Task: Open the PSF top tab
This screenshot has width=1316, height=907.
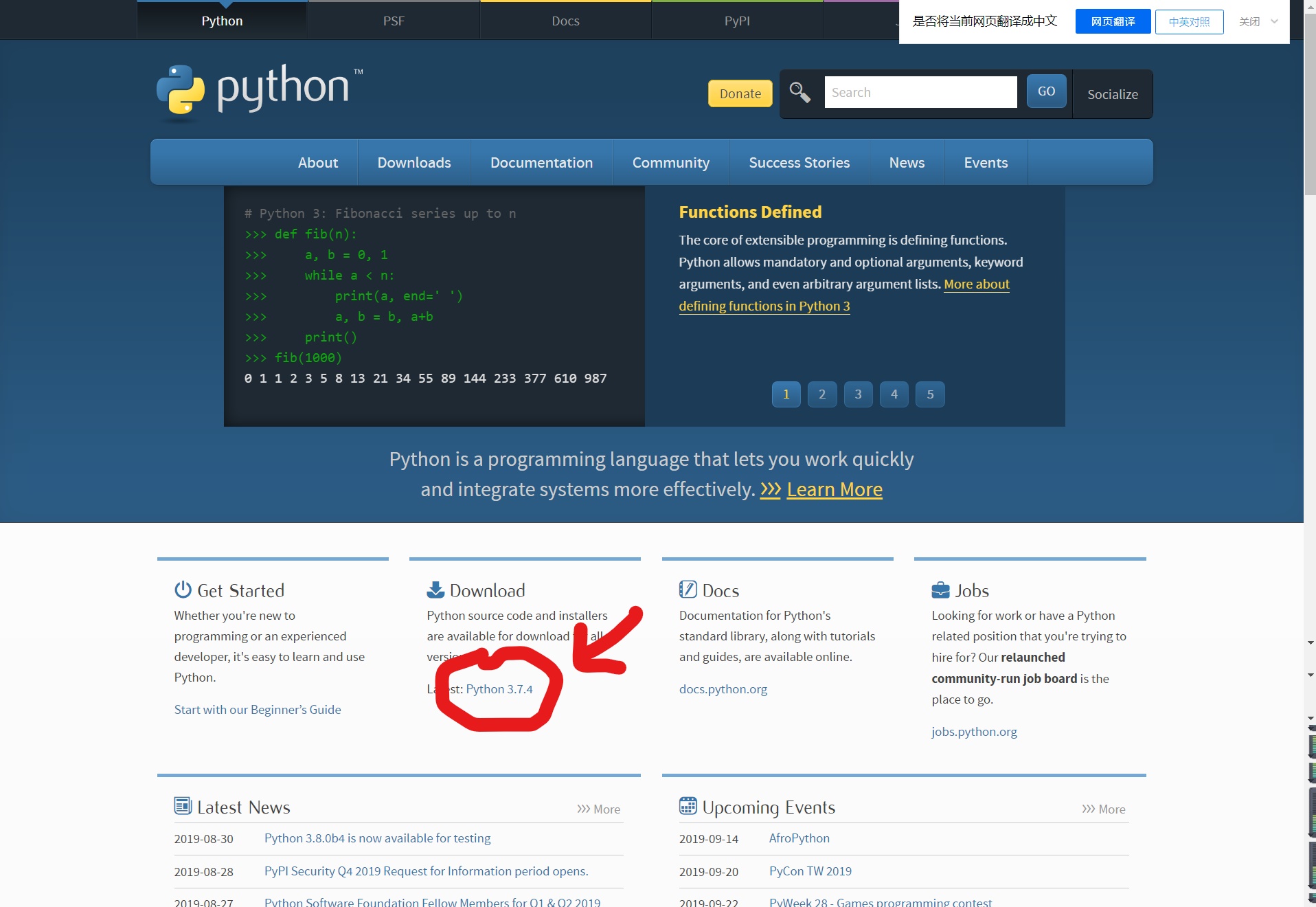Action: [394, 21]
